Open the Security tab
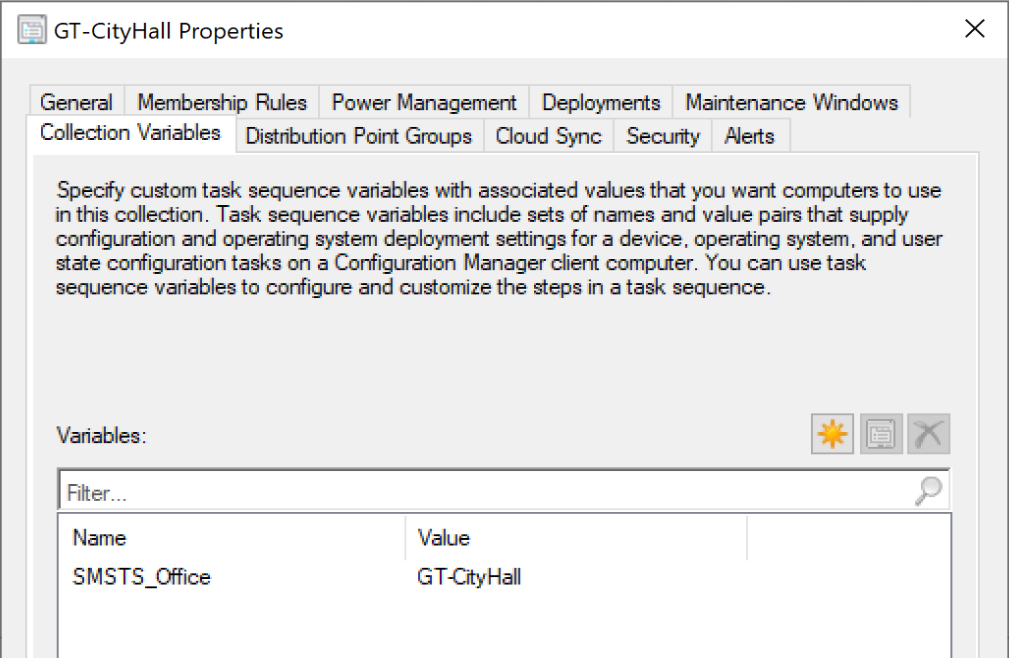This screenshot has width=1009, height=658. click(x=662, y=136)
